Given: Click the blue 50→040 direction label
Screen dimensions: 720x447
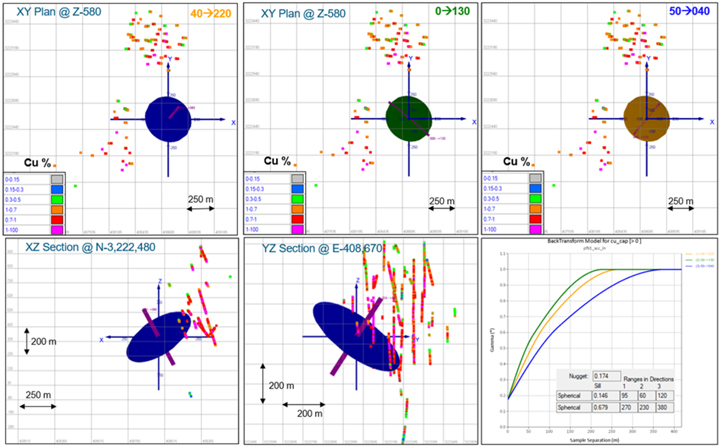Looking at the screenshot, I should [683, 15].
